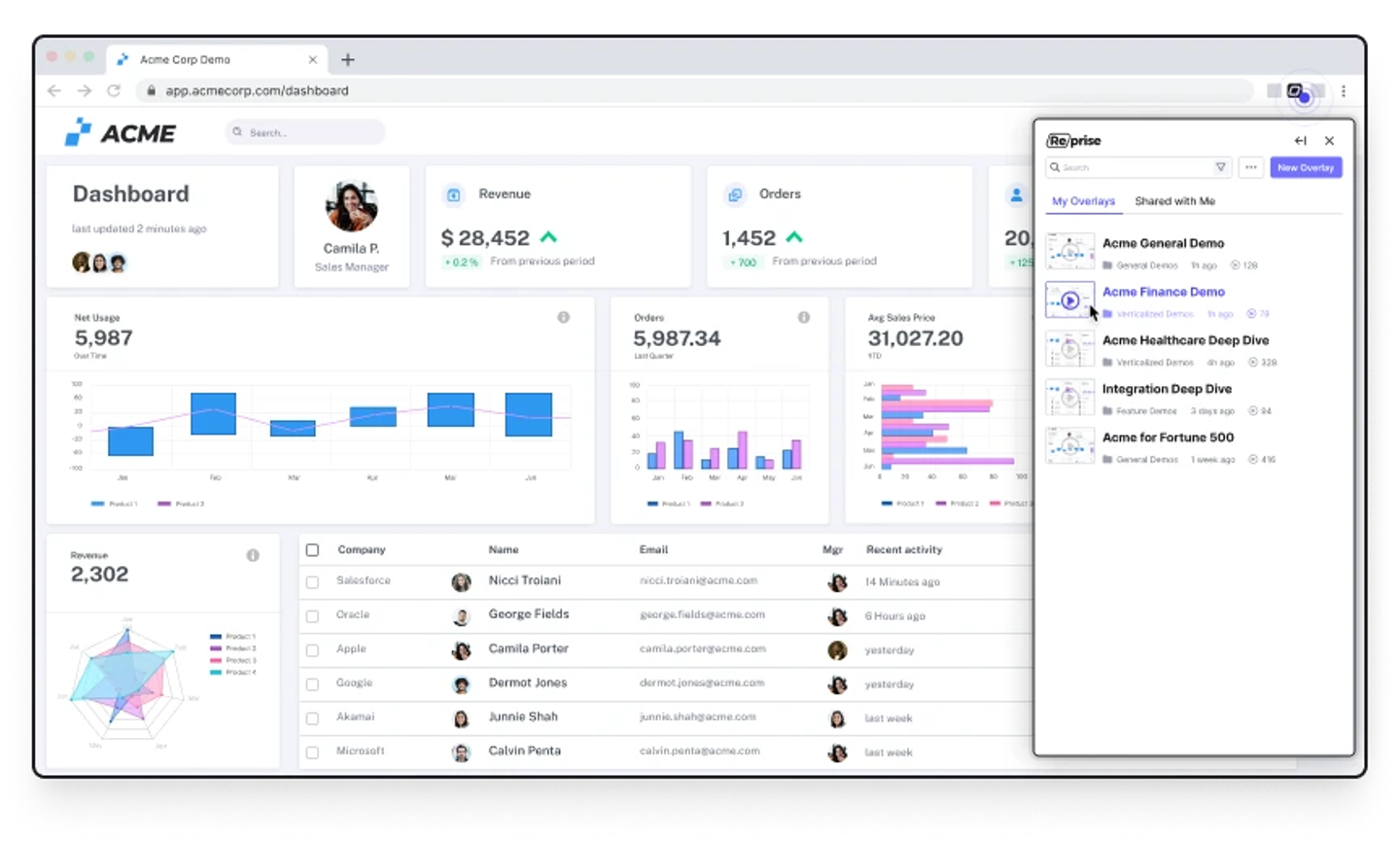Check the Akamai row checkbox
1400x843 pixels.
click(x=312, y=719)
